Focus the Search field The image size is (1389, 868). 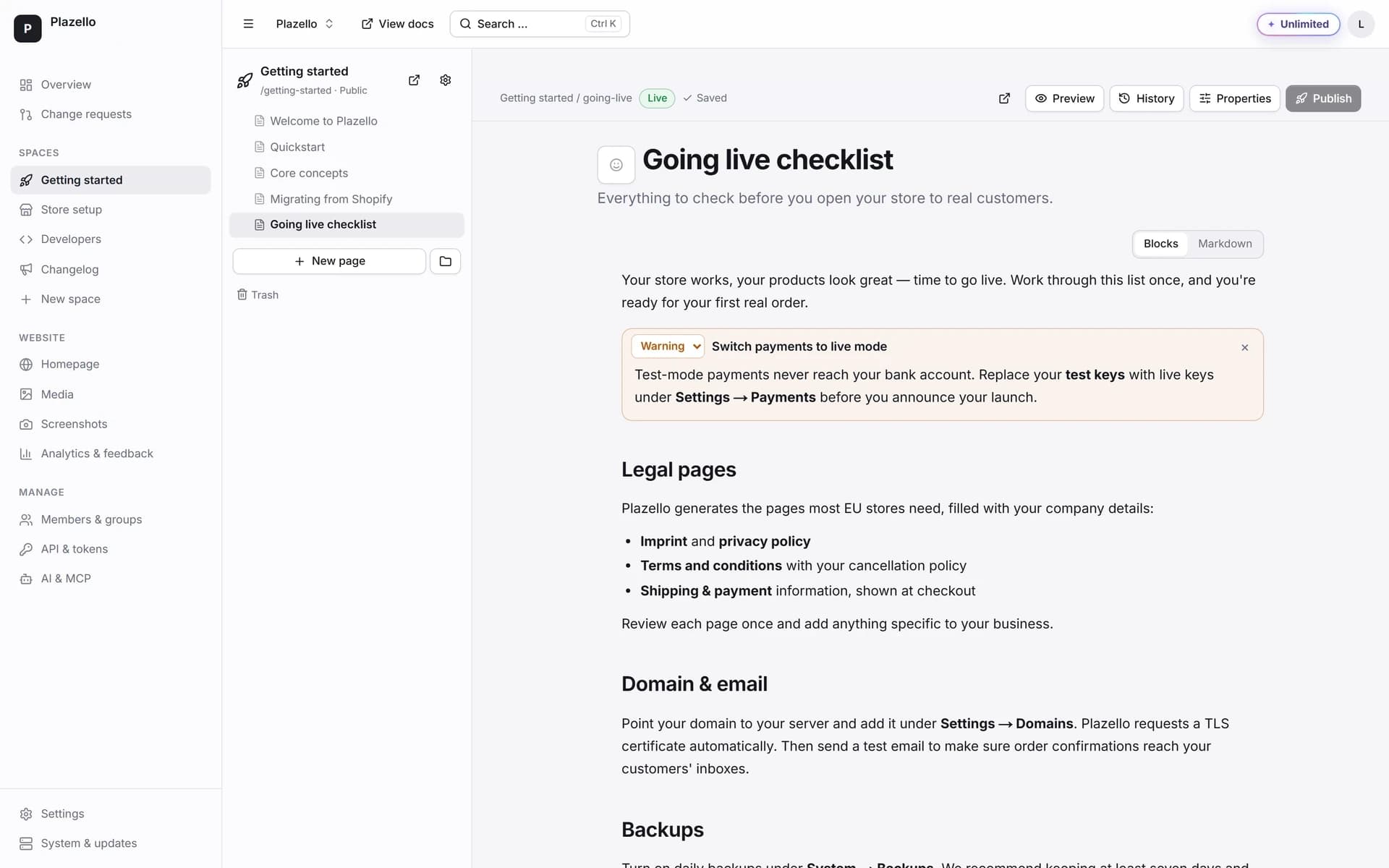click(540, 24)
